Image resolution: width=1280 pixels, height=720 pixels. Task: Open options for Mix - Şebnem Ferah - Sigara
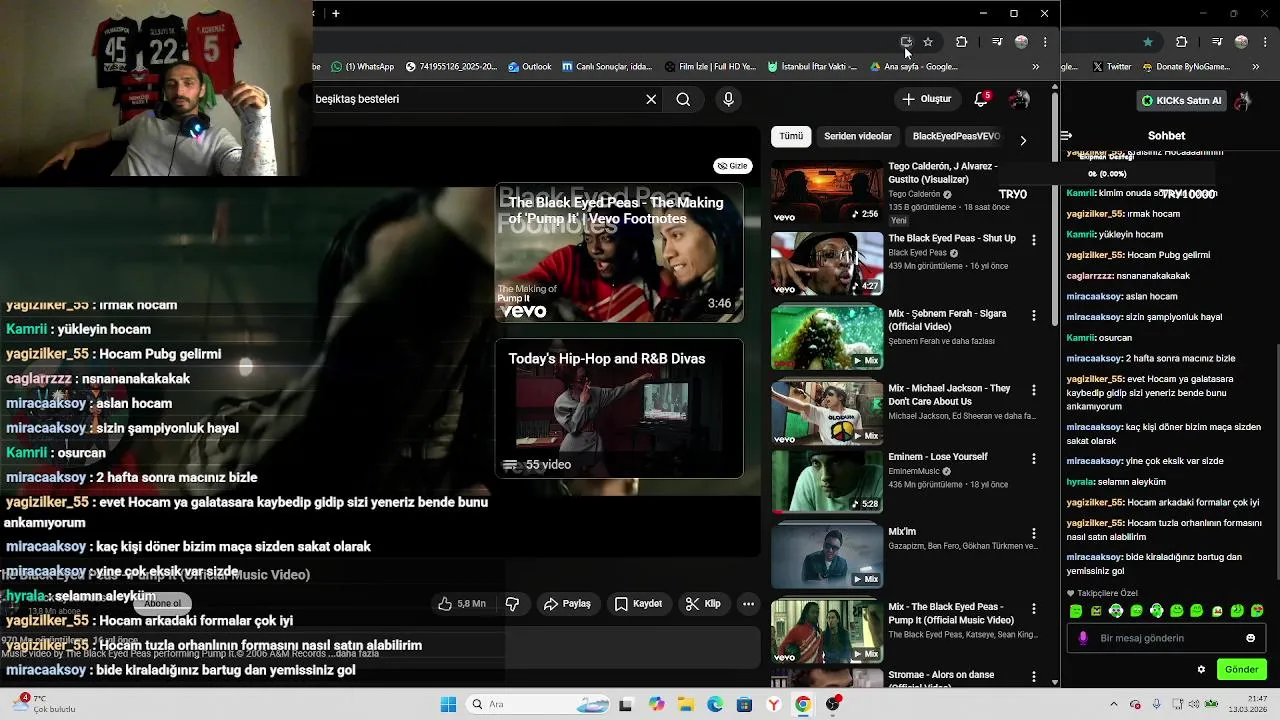click(1034, 315)
